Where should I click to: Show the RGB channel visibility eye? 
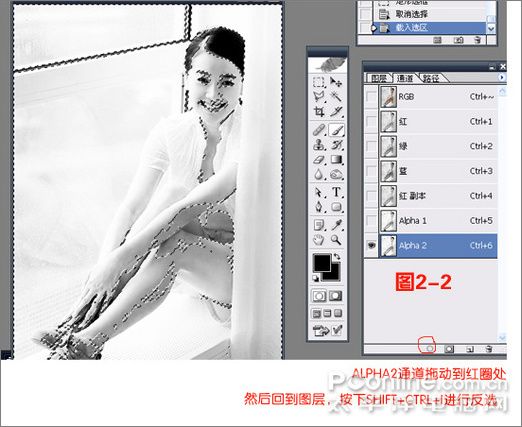[x=371, y=97]
